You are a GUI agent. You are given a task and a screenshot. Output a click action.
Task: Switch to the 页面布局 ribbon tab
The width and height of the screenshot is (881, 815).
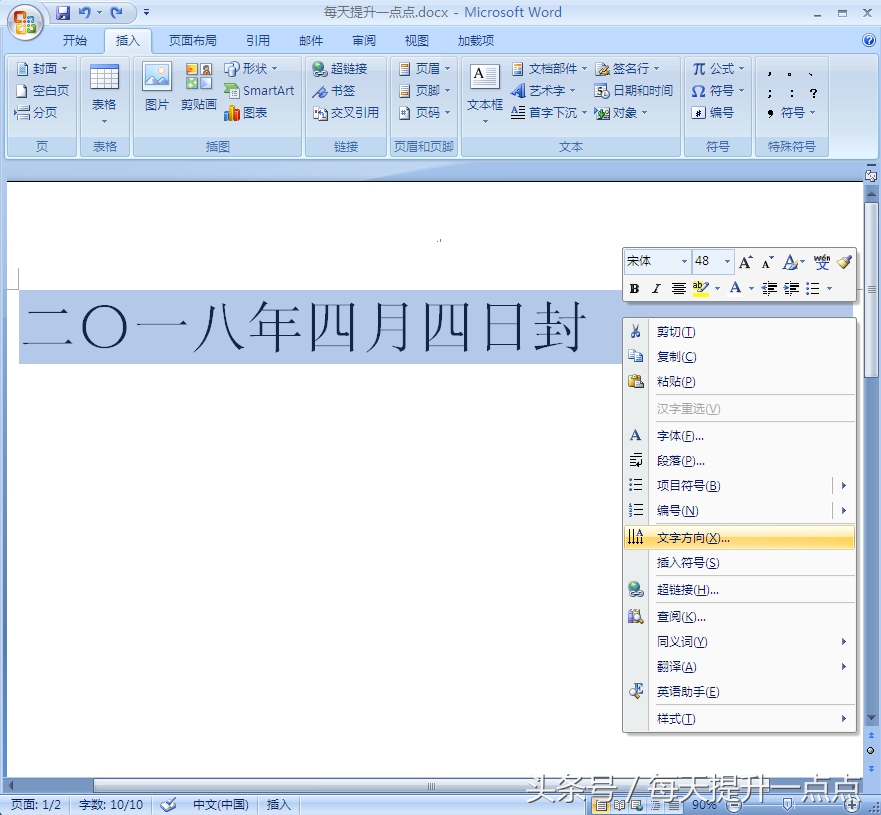tap(192, 41)
